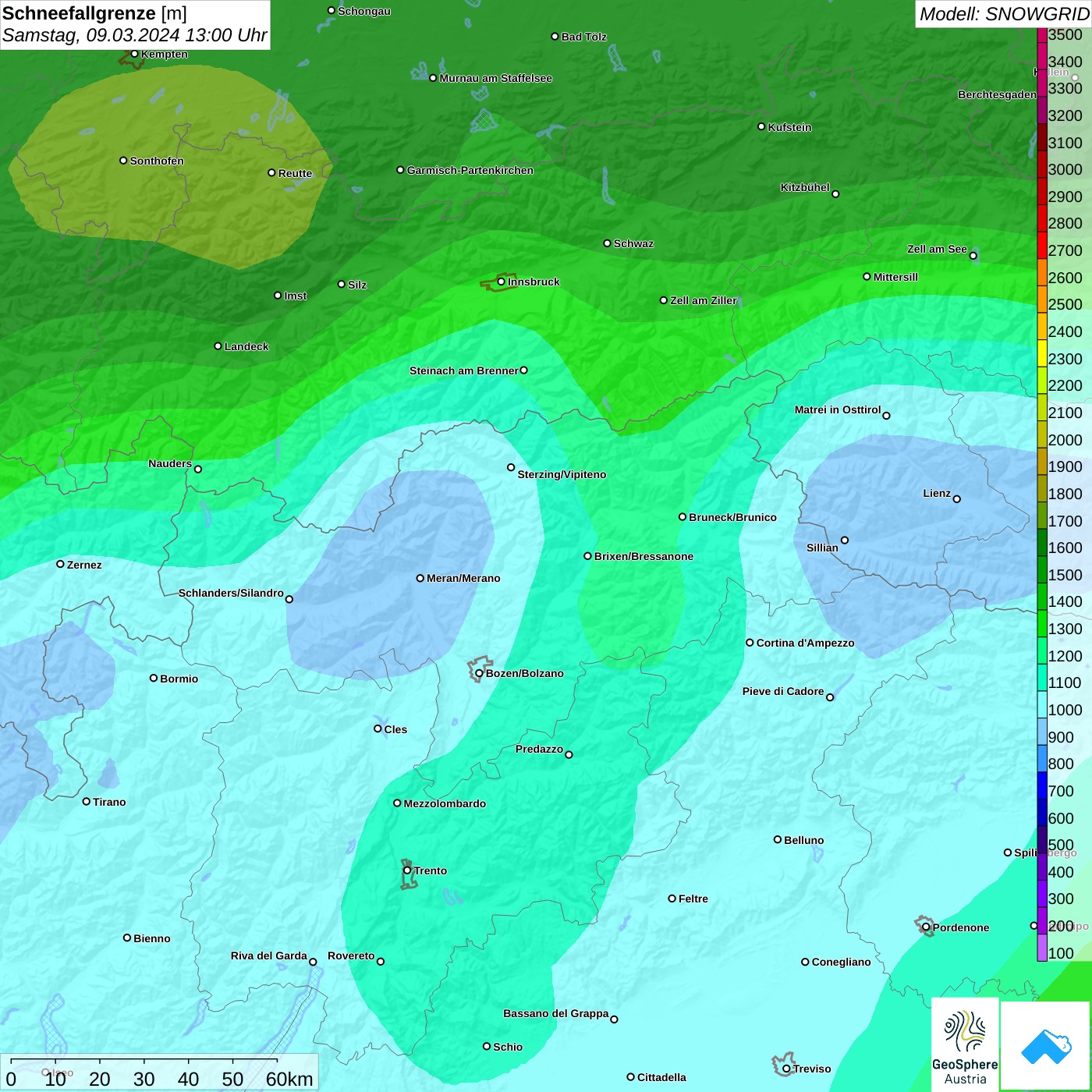The width and height of the screenshot is (1092, 1092).
Task: Click the Berchtesgaden label
Action: click(x=997, y=94)
